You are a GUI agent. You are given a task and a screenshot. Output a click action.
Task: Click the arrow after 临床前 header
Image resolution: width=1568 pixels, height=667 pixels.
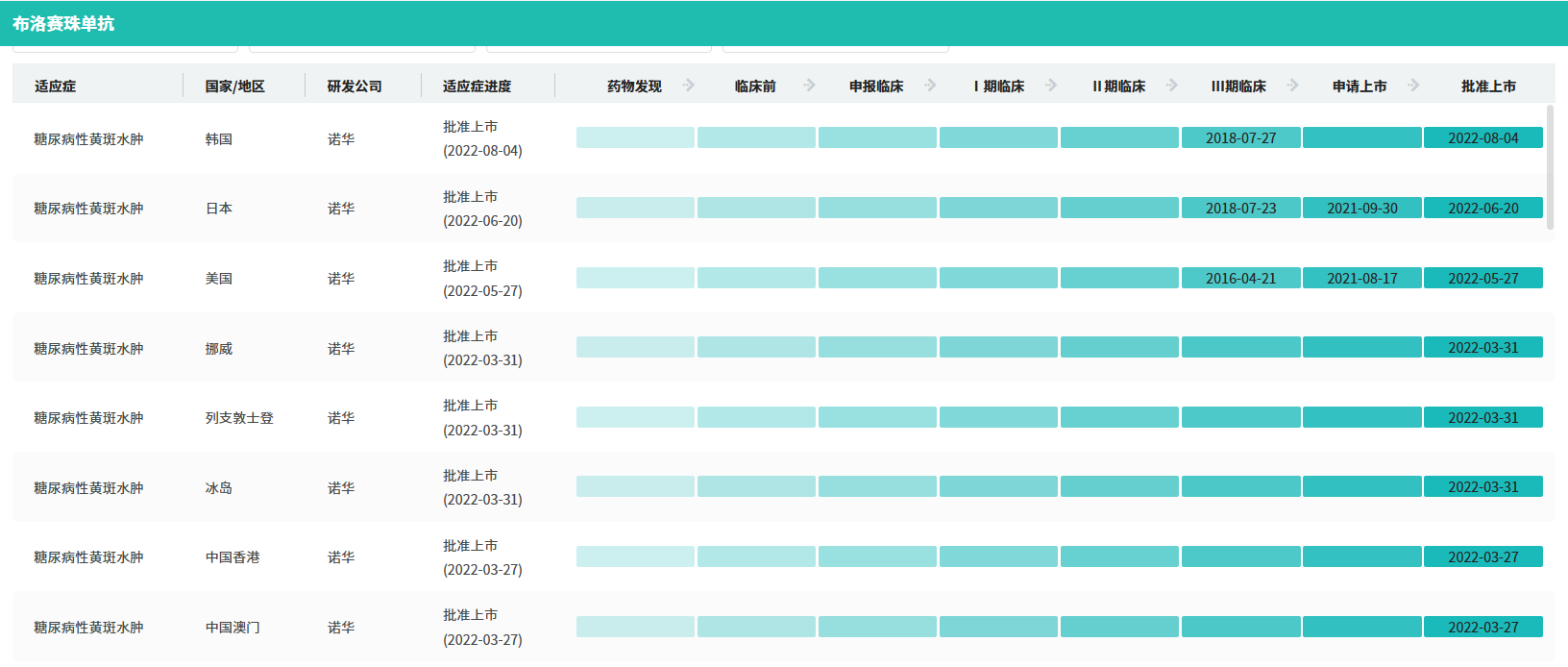[x=810, y=86]
